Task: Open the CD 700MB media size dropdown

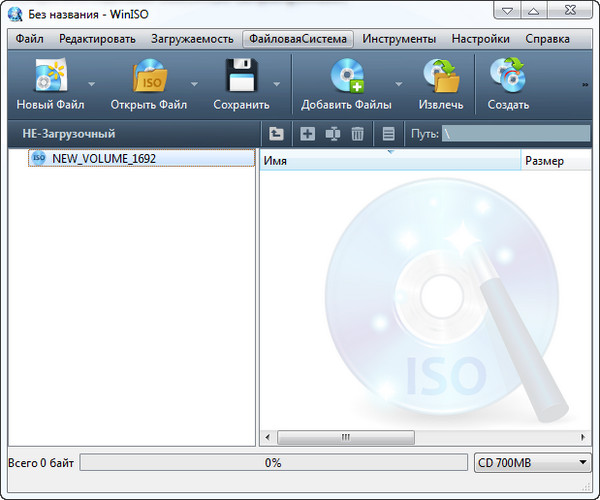Action: [x=533, y=463]
